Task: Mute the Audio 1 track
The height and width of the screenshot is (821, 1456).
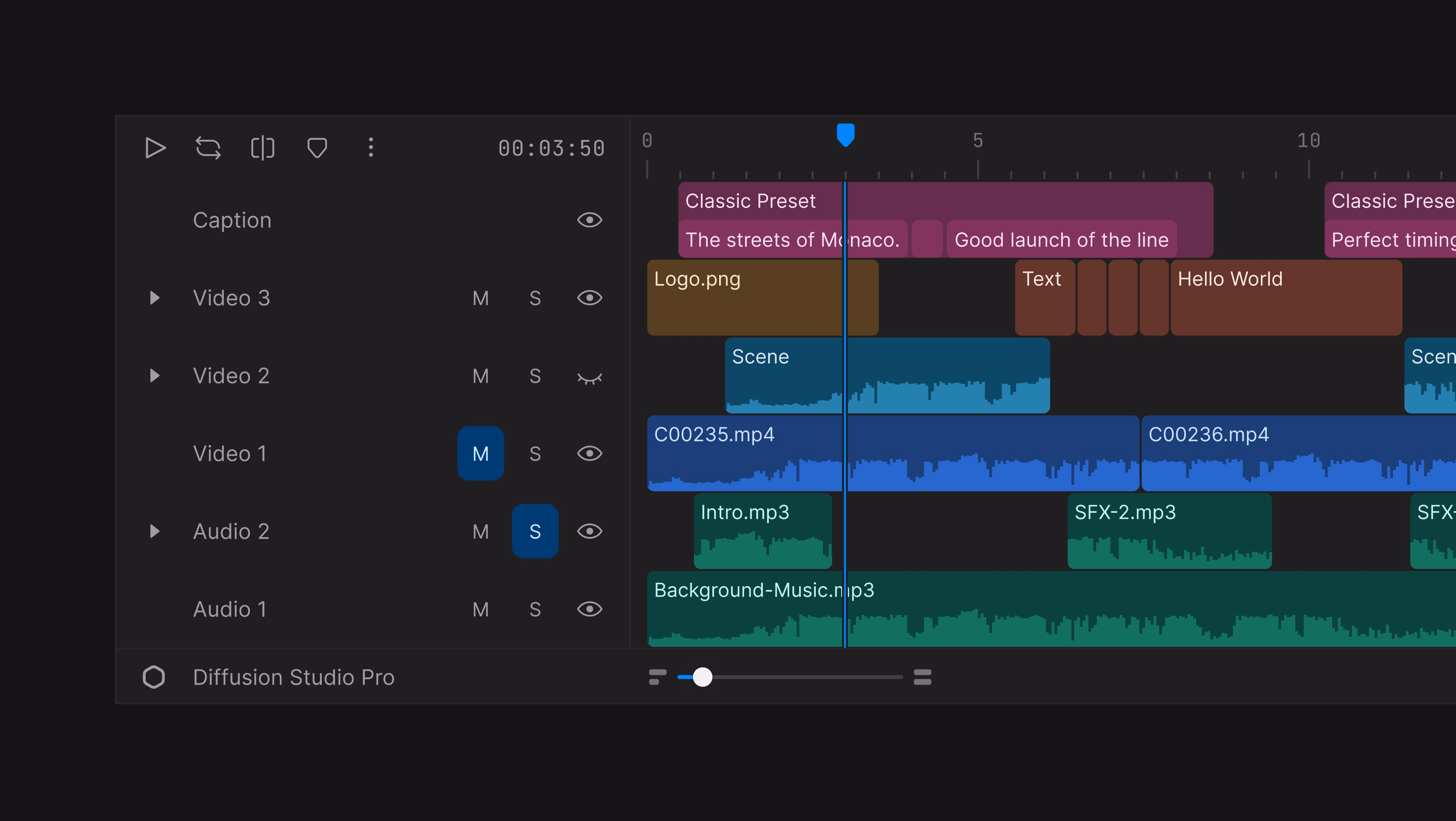Action: coord(481,609)
